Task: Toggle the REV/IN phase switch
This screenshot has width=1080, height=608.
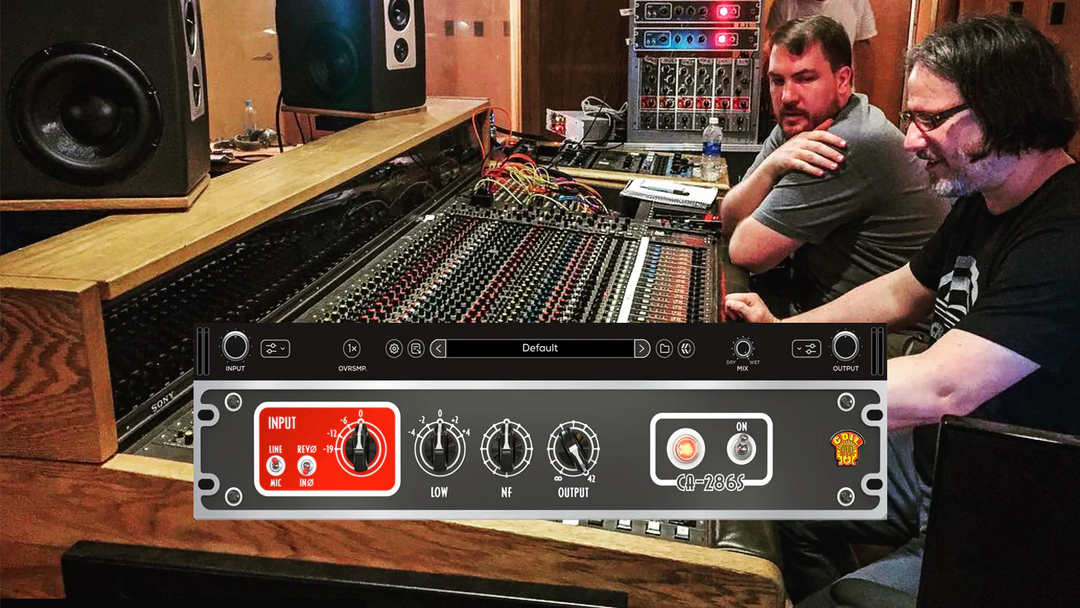Action: (307, 466)
